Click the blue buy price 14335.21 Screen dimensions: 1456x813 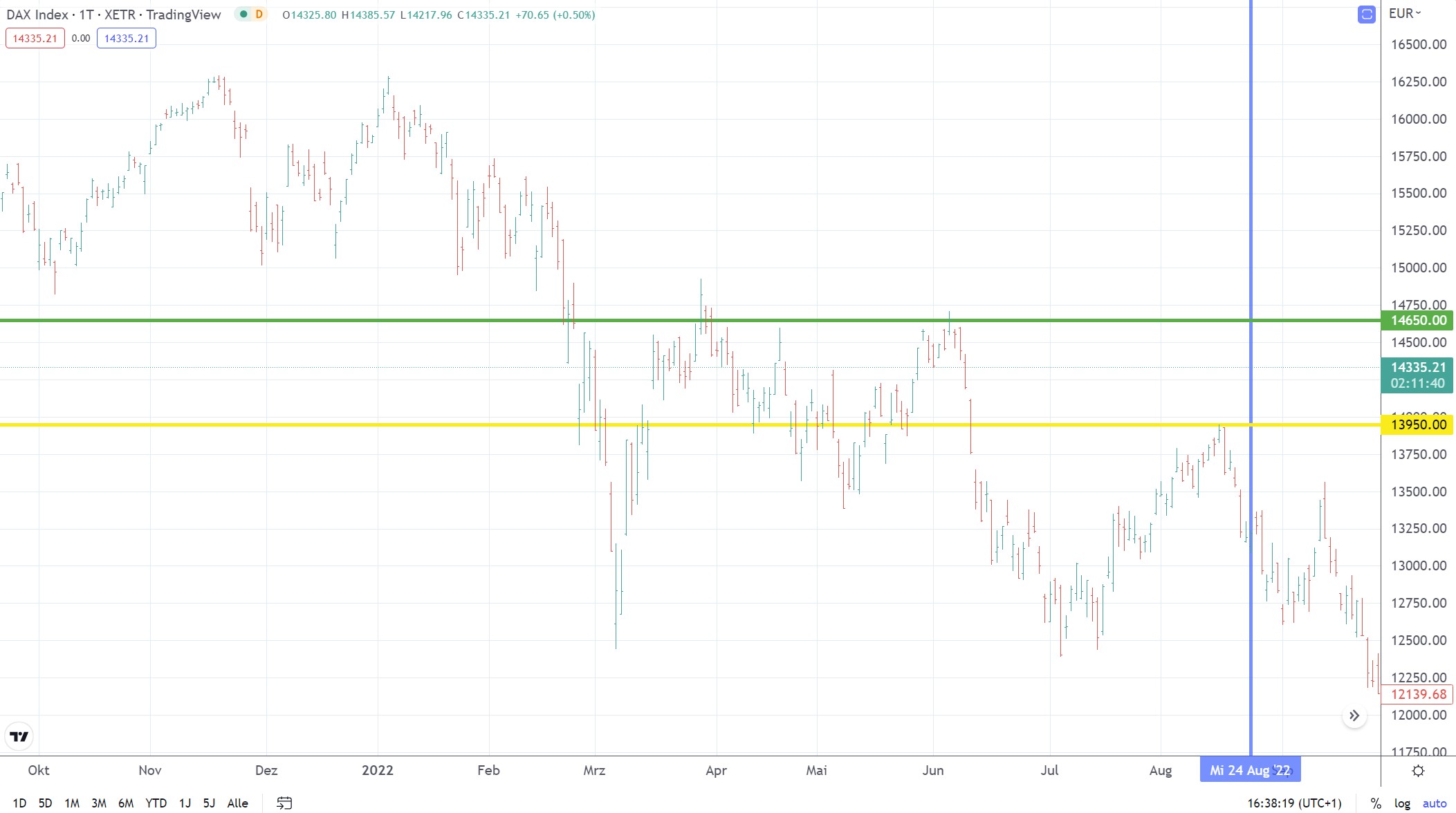127,38
